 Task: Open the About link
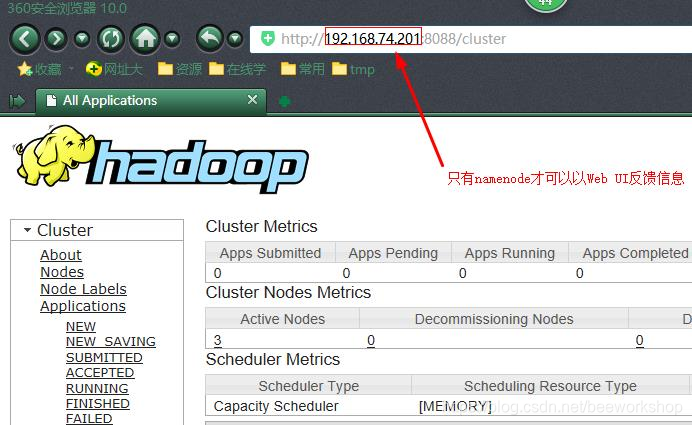coord(61,255)
